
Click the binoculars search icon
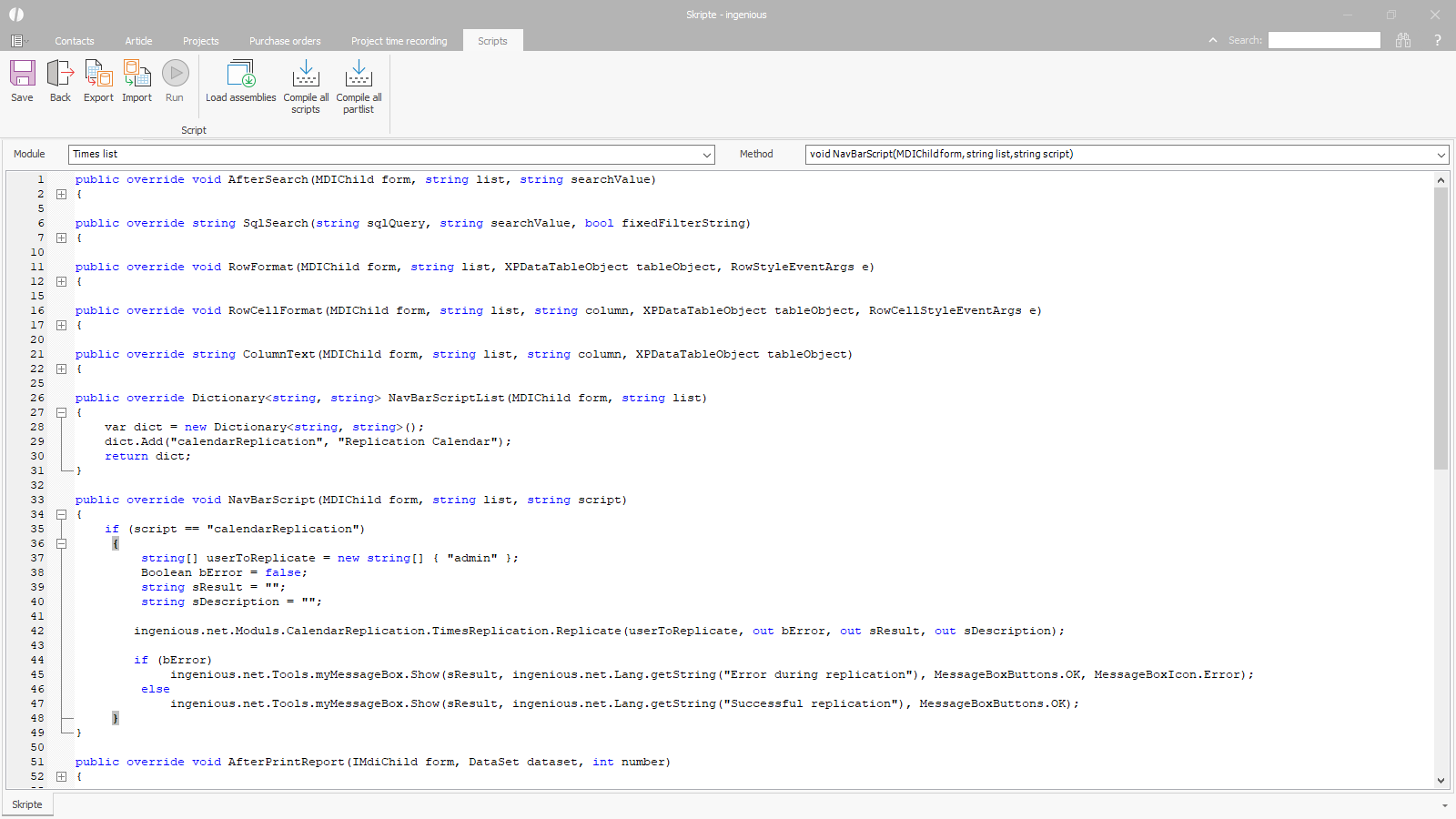tap(1403, 40)
